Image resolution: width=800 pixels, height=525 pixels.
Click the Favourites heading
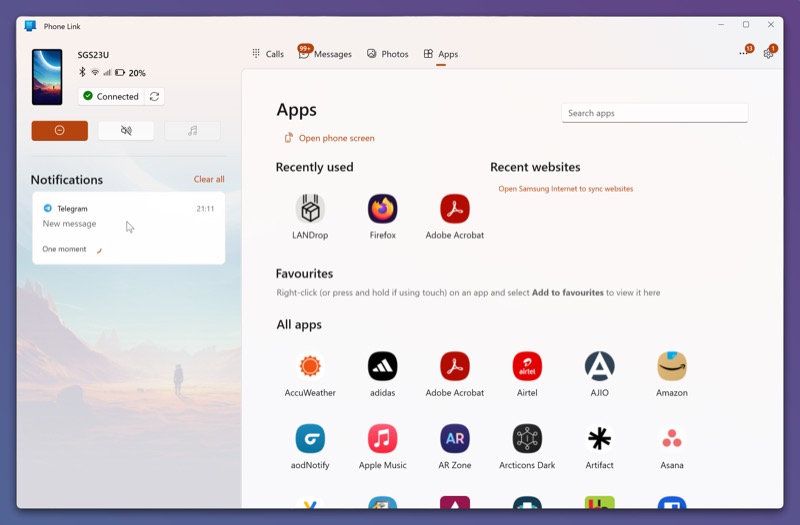[304, 274]
